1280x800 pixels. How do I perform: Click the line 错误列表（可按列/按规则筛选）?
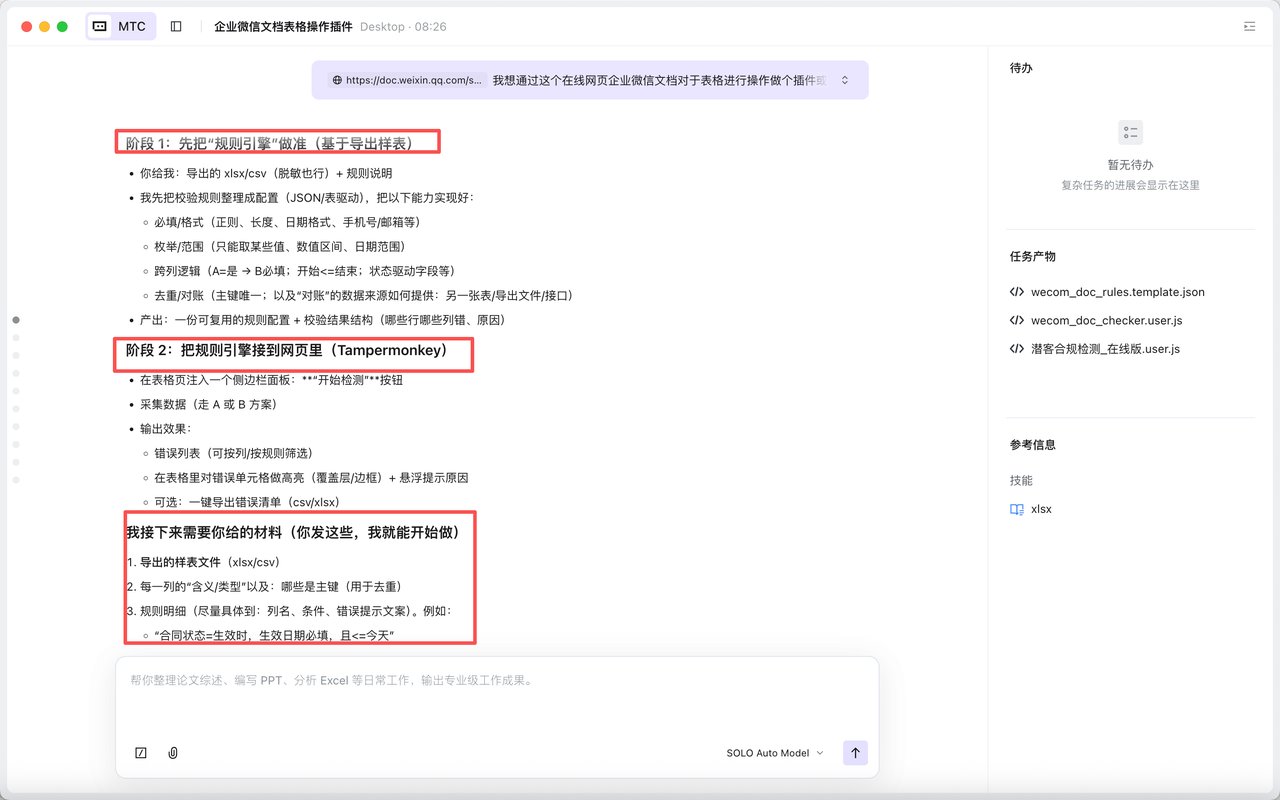coord(233,453)
